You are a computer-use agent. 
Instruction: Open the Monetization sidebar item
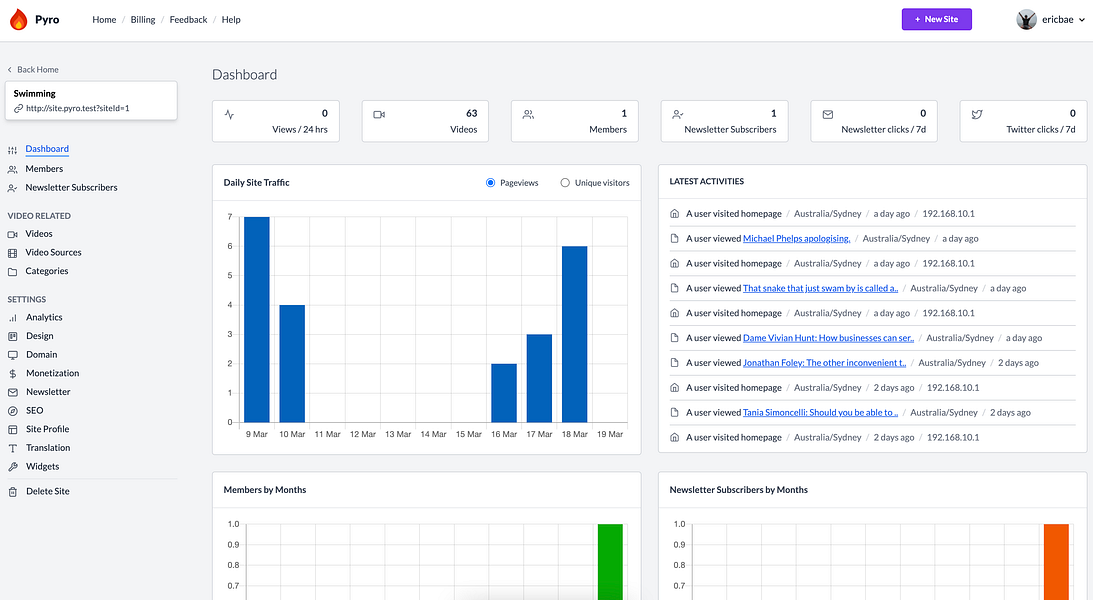[52, 373]
